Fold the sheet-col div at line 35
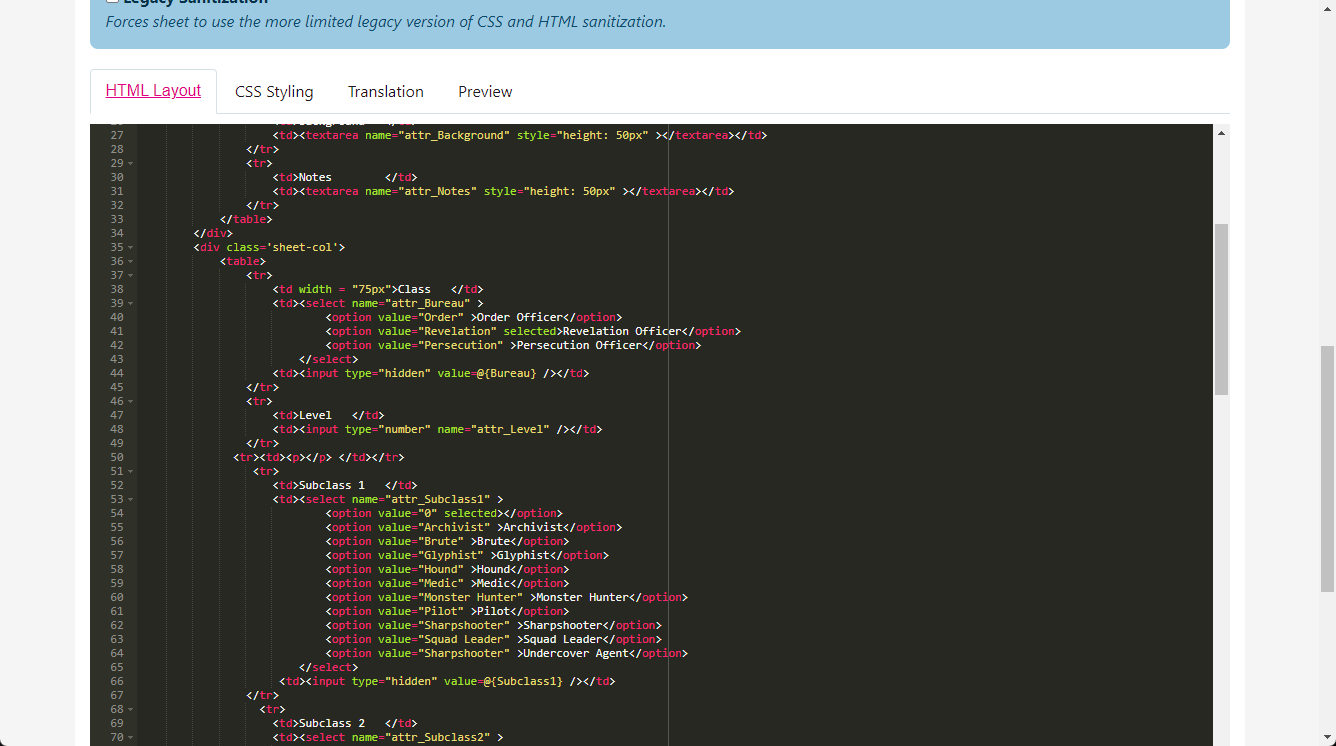 click(x=131, y=247)
